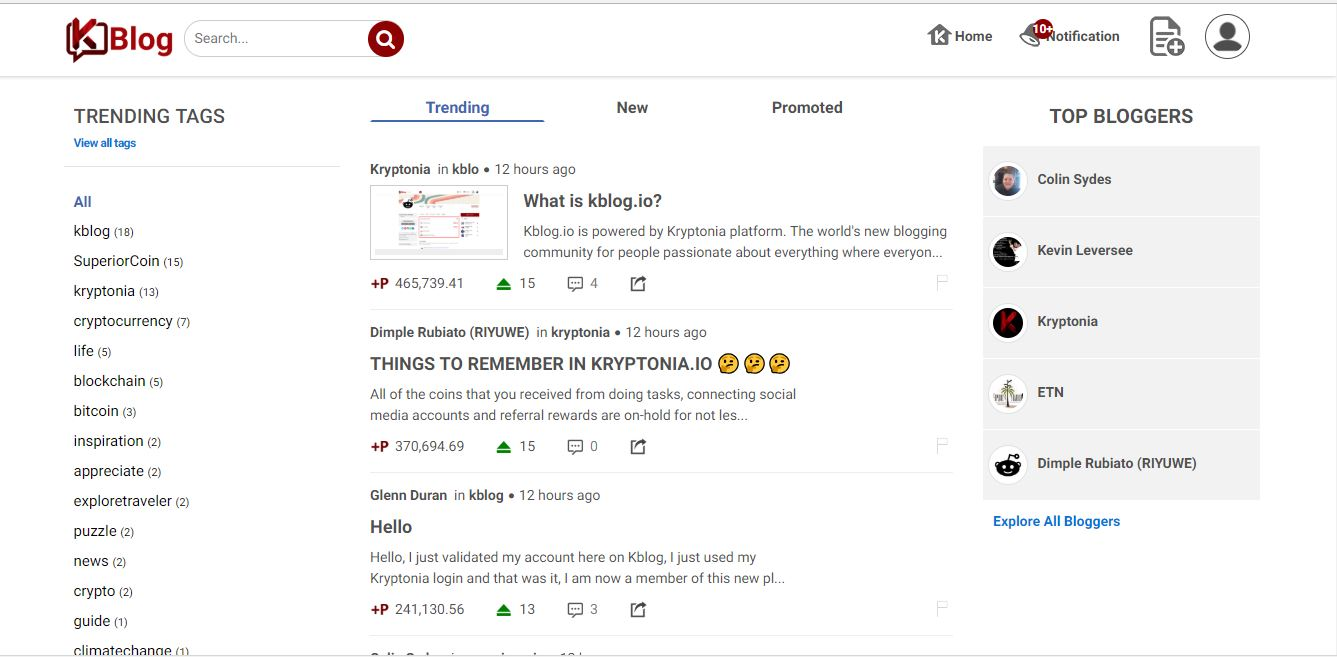Click Kevin Leversee avatar in Top Bloggers
Screen dimensions: 1337x657
click(1008, 252)
